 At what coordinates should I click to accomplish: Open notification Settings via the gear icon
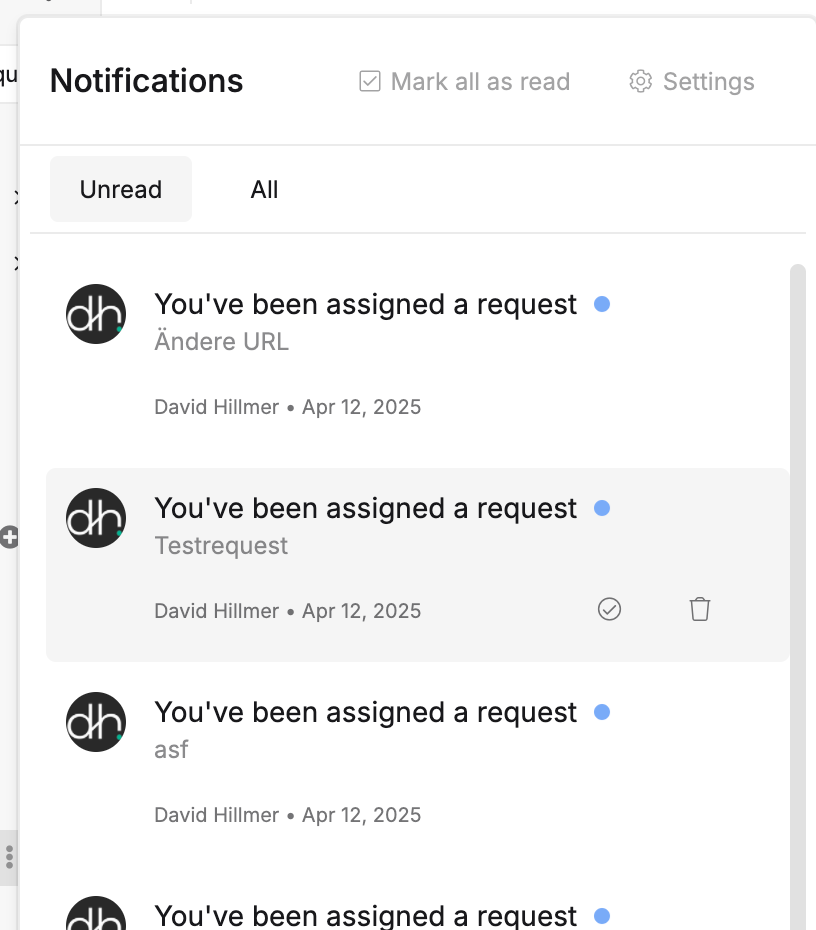(640, 81)
